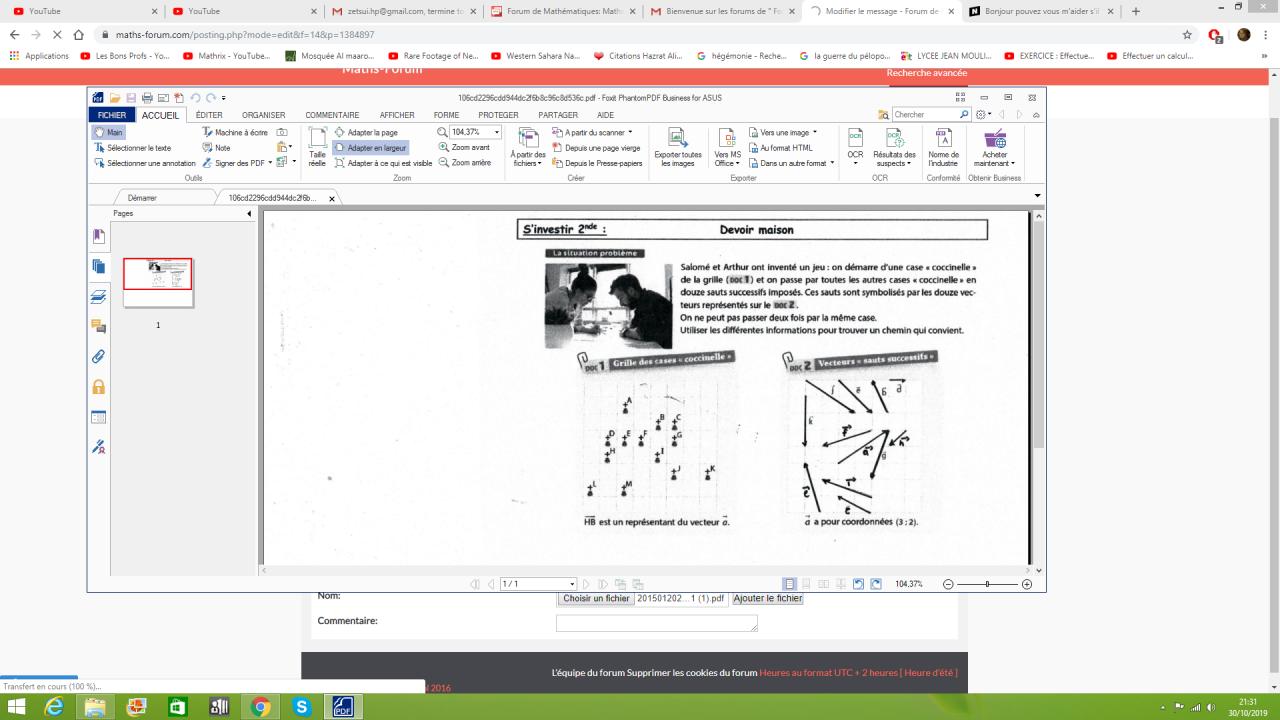The image size is (1280, 720).
Task: Open the PARTAGER ribbon tab
Action: (558, 115)
